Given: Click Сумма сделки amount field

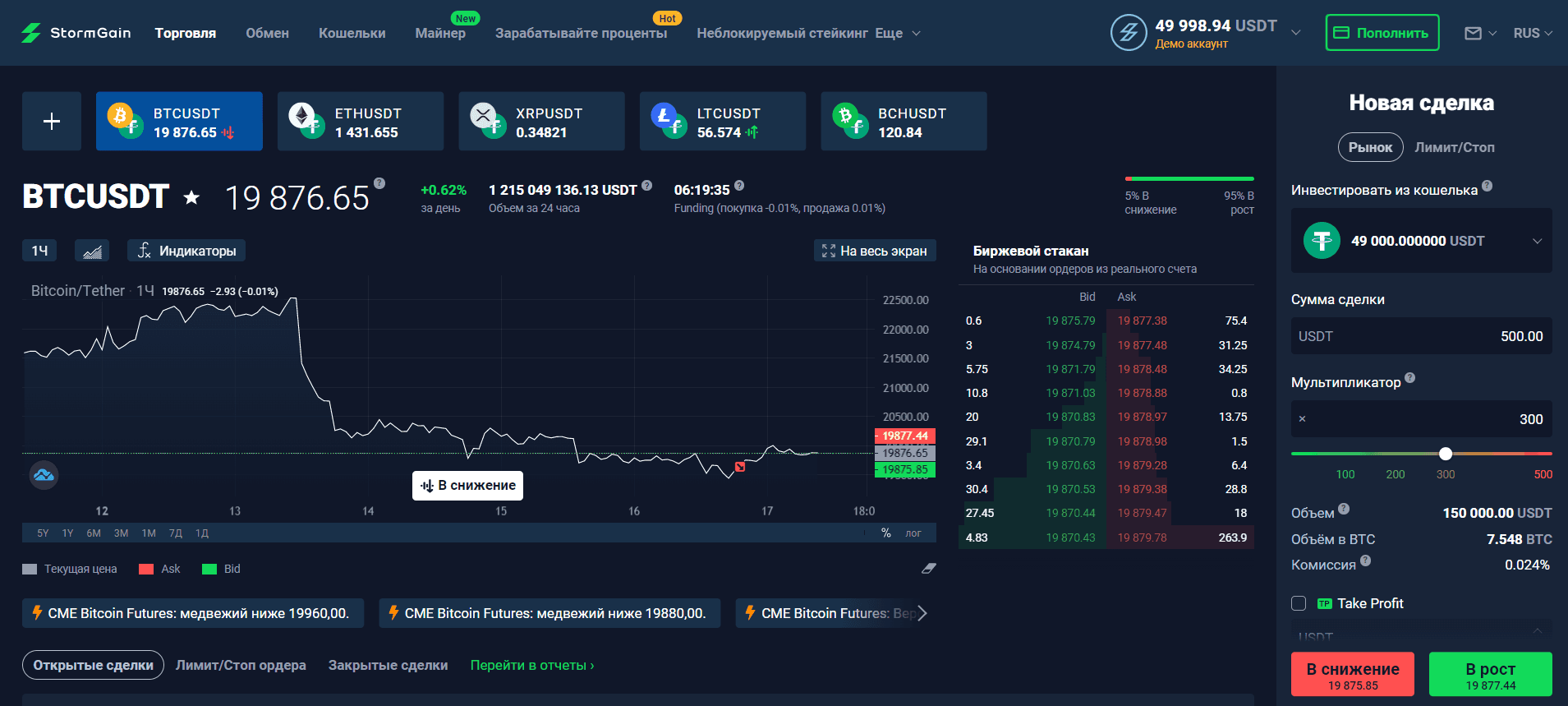Looking at the screenshot, I should [1422, 336].
